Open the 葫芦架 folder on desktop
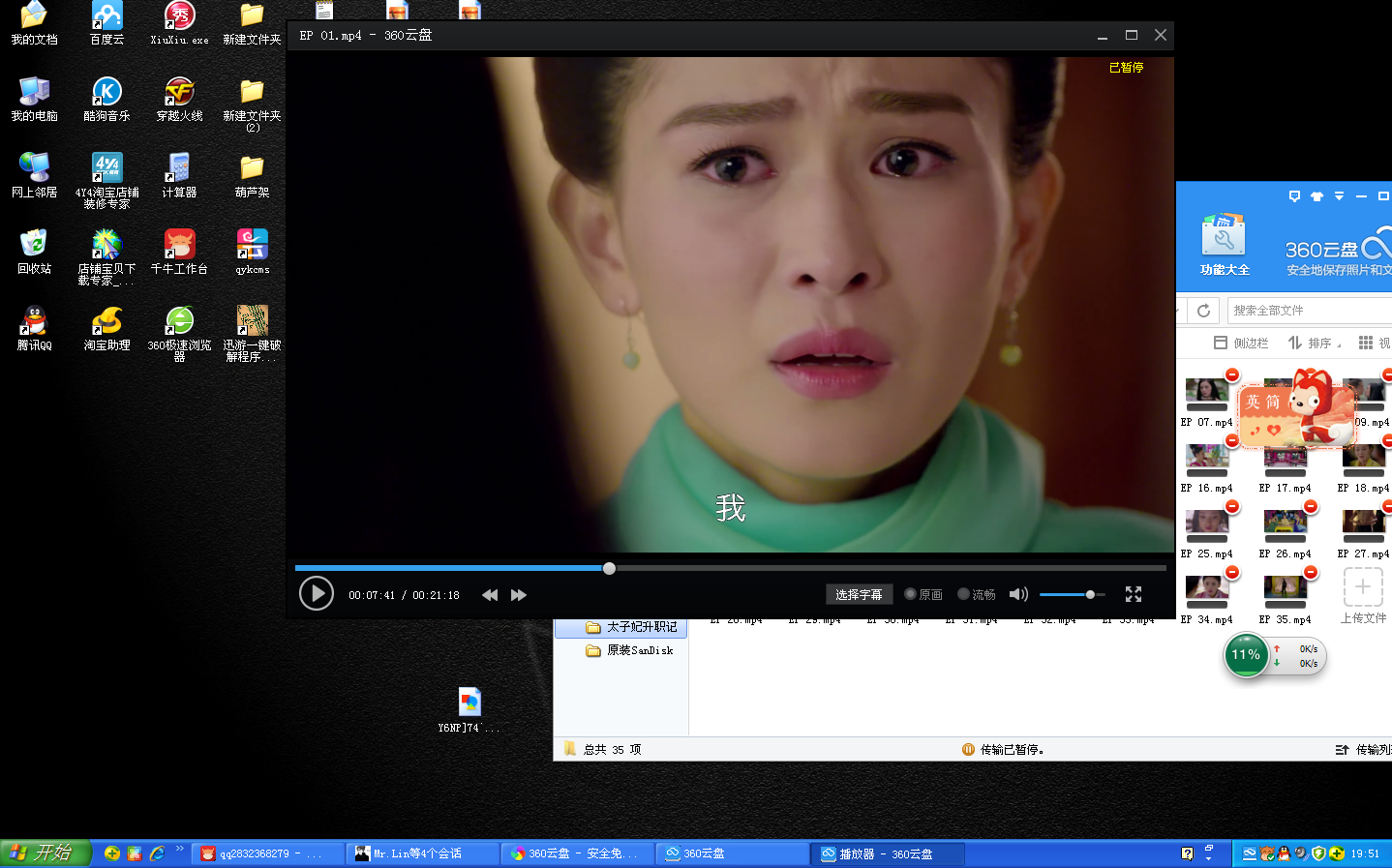The image size is (1392, 868). (252, 176)
